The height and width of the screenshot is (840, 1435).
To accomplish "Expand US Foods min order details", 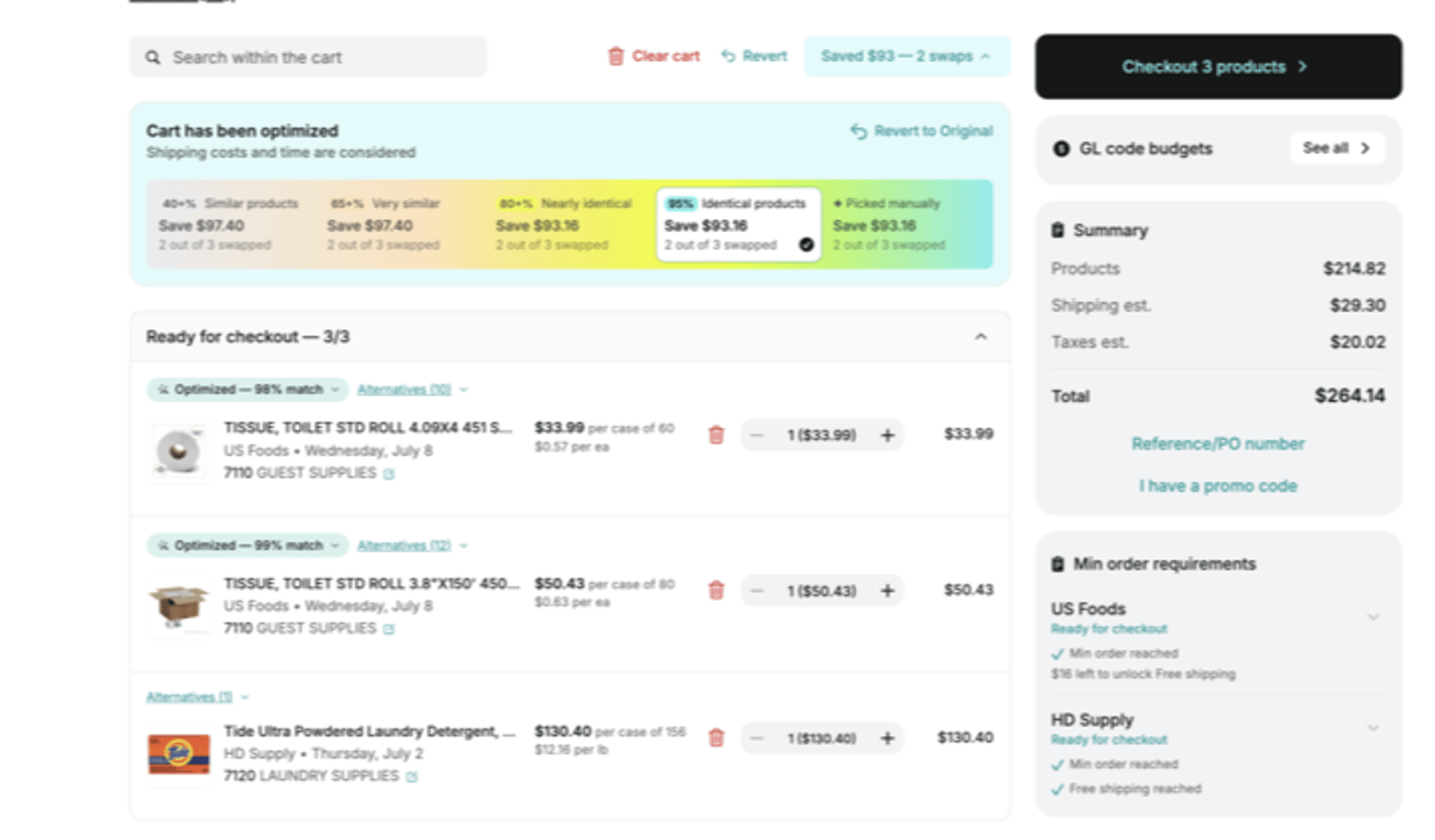I will [1372, 617].
